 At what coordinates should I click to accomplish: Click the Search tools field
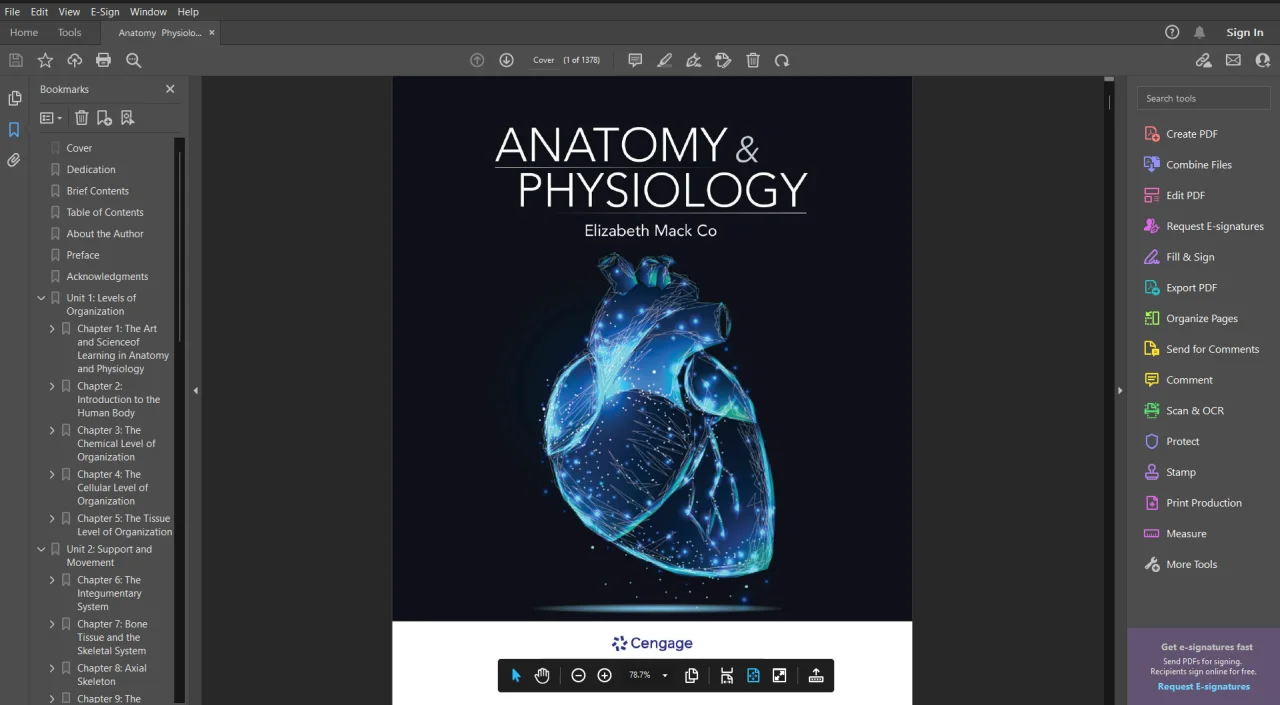1204,98
